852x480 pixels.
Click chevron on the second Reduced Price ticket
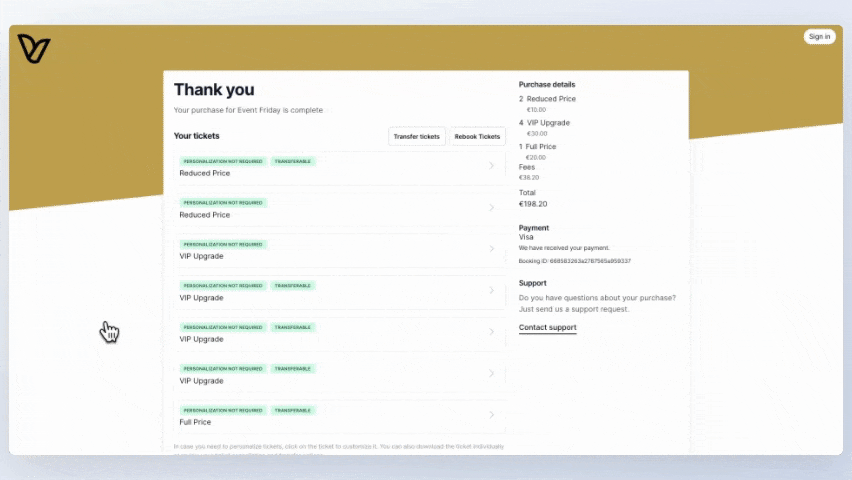click(x=491, y=208)
